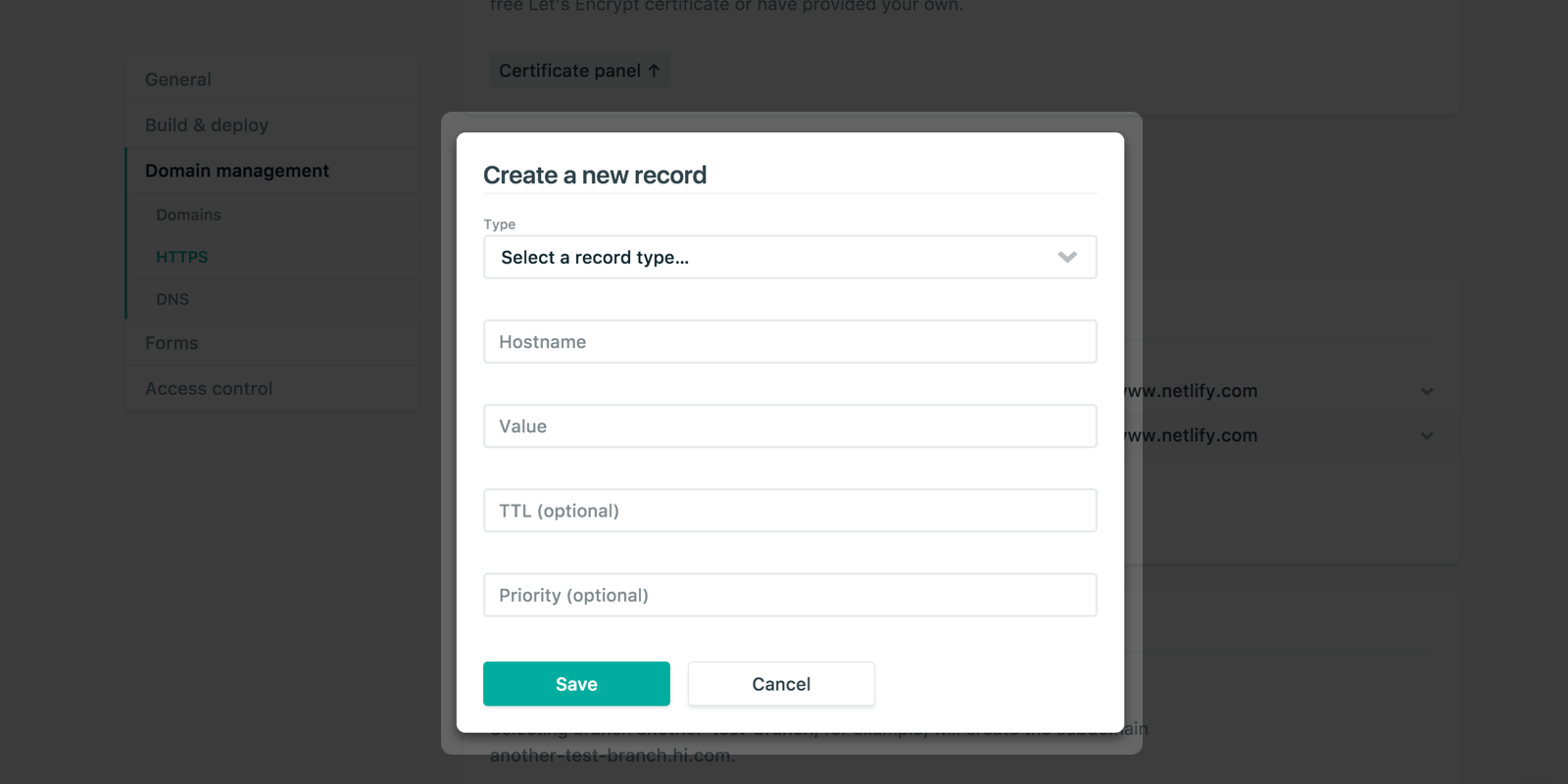The height and width of the screenshot is (784, 1568).
Task: Expand the lower netlify.com row chevron
Action: click(x=1427, y=435)
